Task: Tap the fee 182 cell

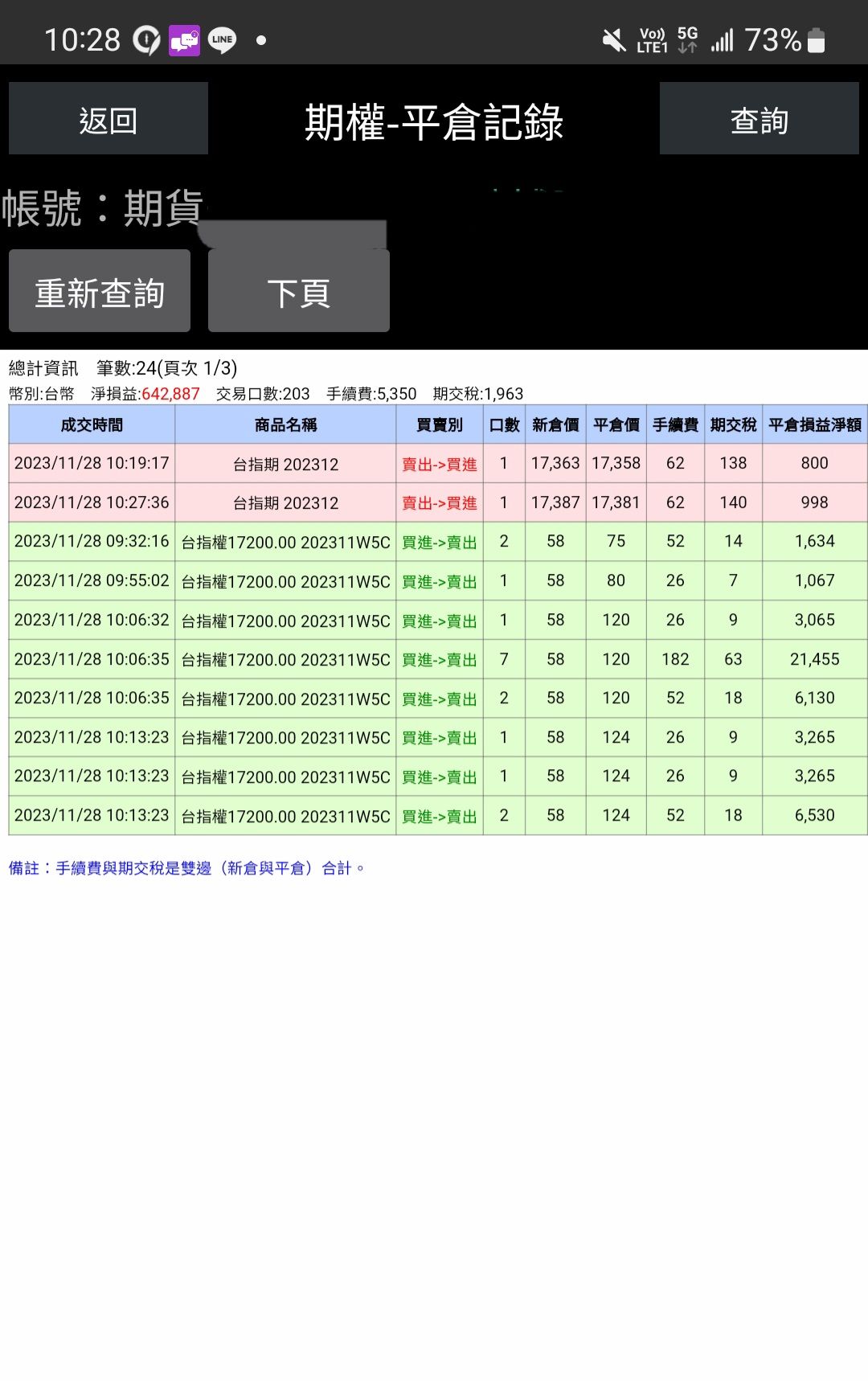Action: (675, 659)
